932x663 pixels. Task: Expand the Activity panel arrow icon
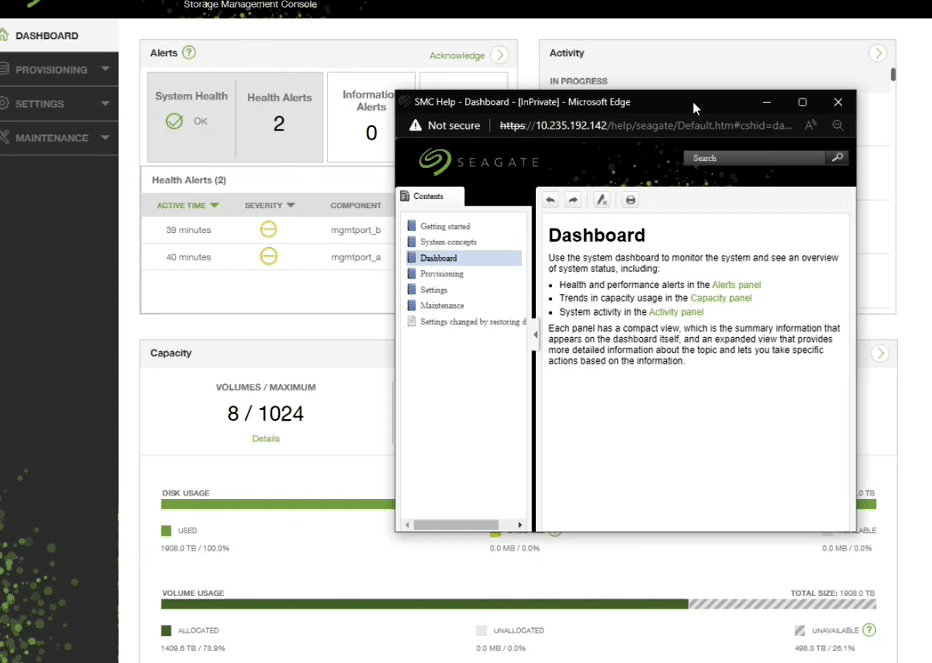pos(877,53)
